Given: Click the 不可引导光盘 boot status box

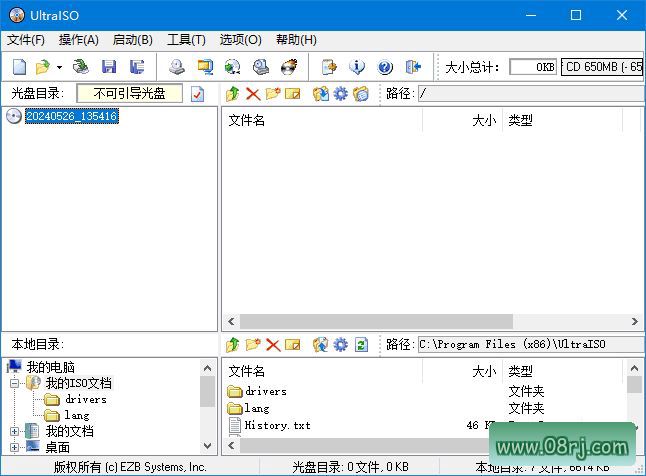Looking at the screenshot, I should coord(129,94).
